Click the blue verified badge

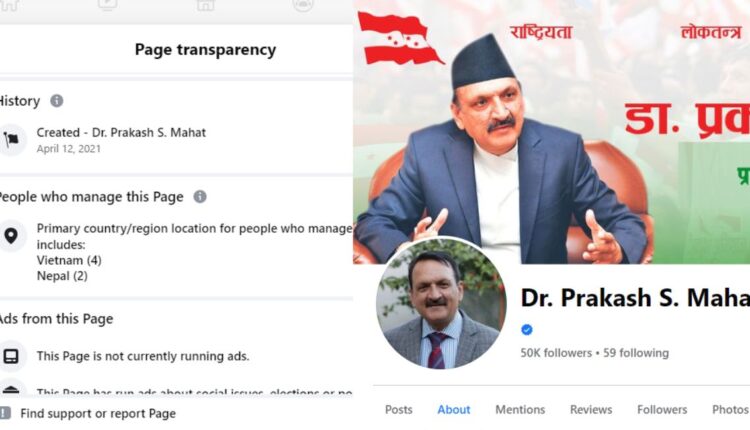tap(527, 330)
